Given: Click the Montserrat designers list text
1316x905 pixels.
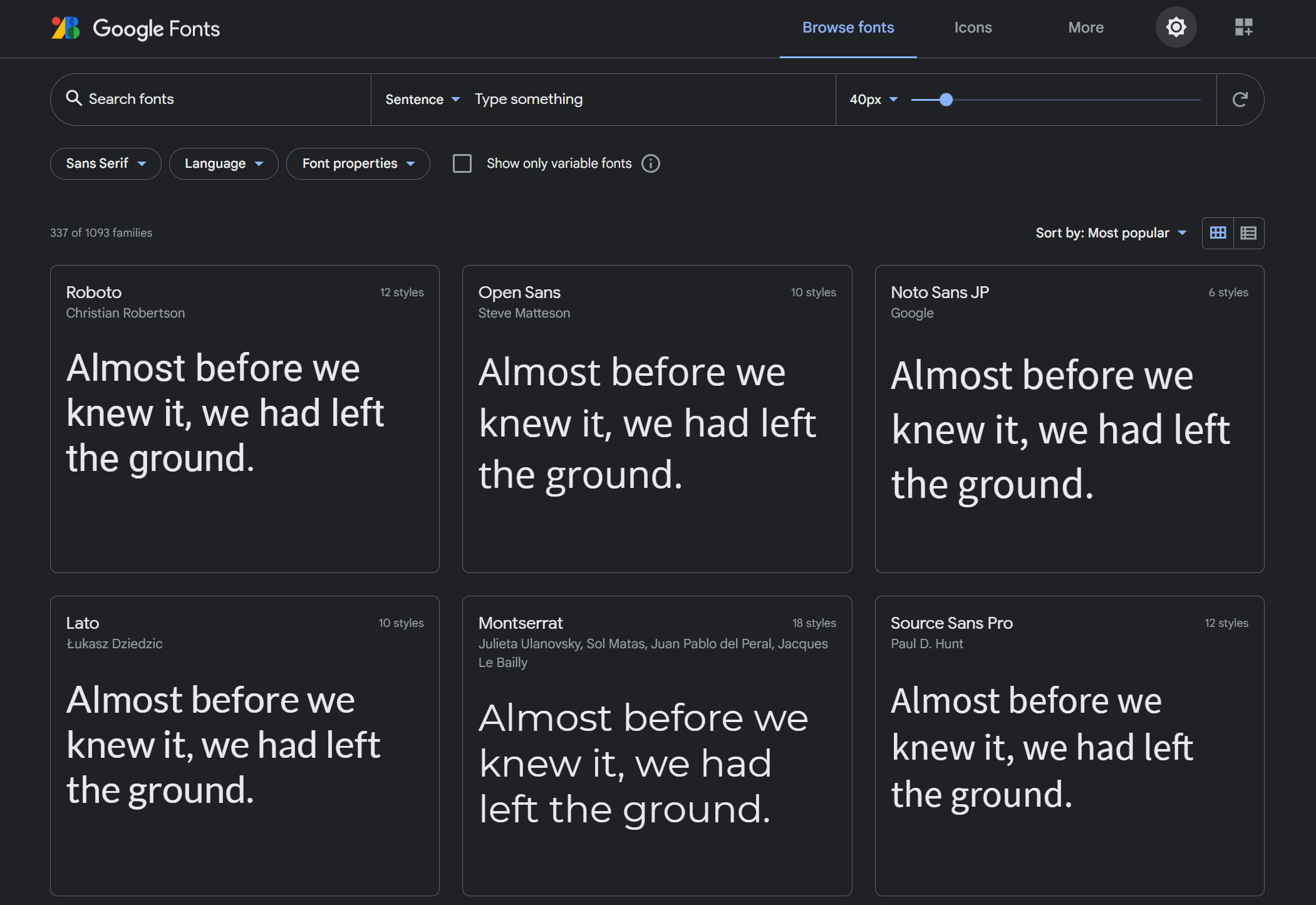Looking at the screenshot, I should pos(653,653).
